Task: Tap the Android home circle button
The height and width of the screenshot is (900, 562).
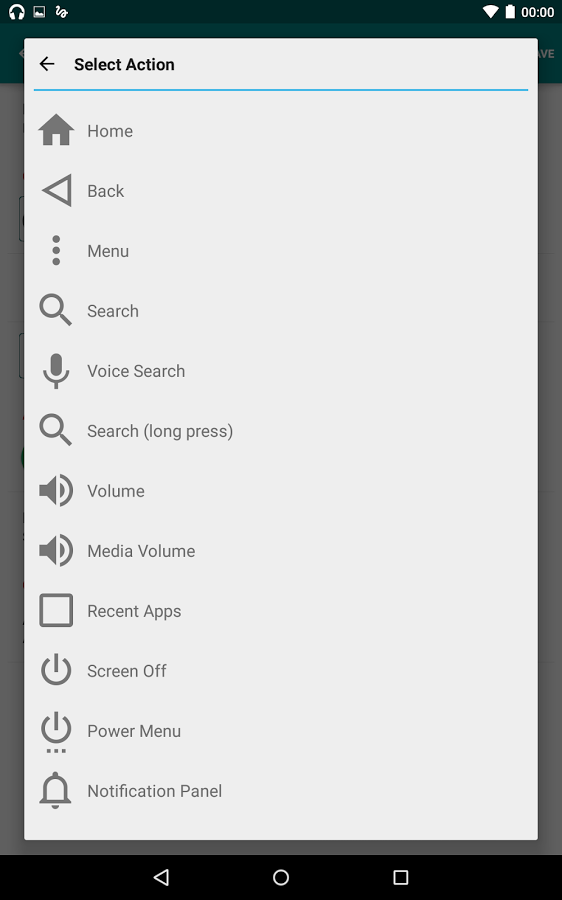Action: (281, 877)
